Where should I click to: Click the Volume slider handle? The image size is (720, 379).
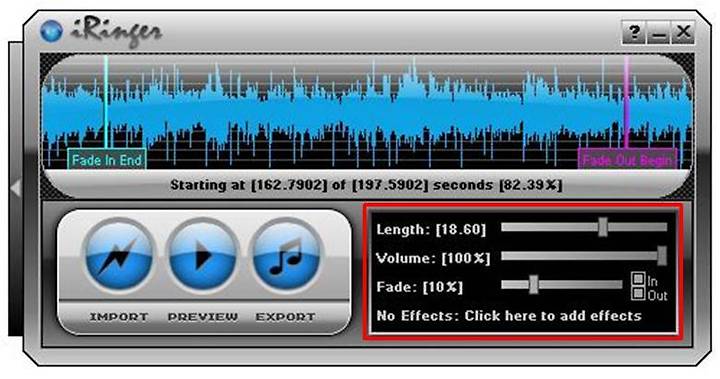[x=662, y=256]
